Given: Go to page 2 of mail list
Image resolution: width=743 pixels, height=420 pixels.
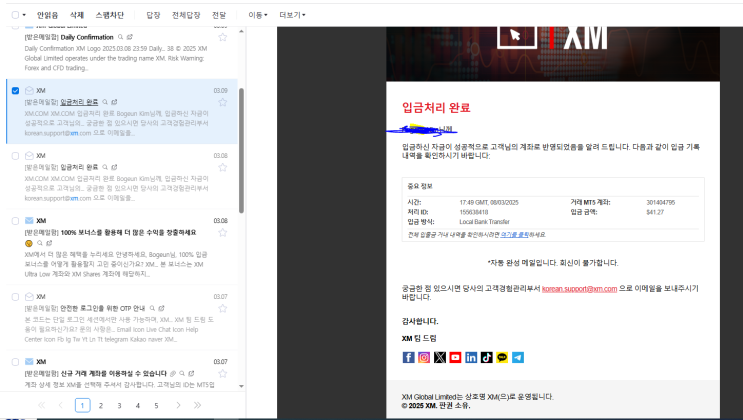Looking at the screenshot, I should pos(100,405).
